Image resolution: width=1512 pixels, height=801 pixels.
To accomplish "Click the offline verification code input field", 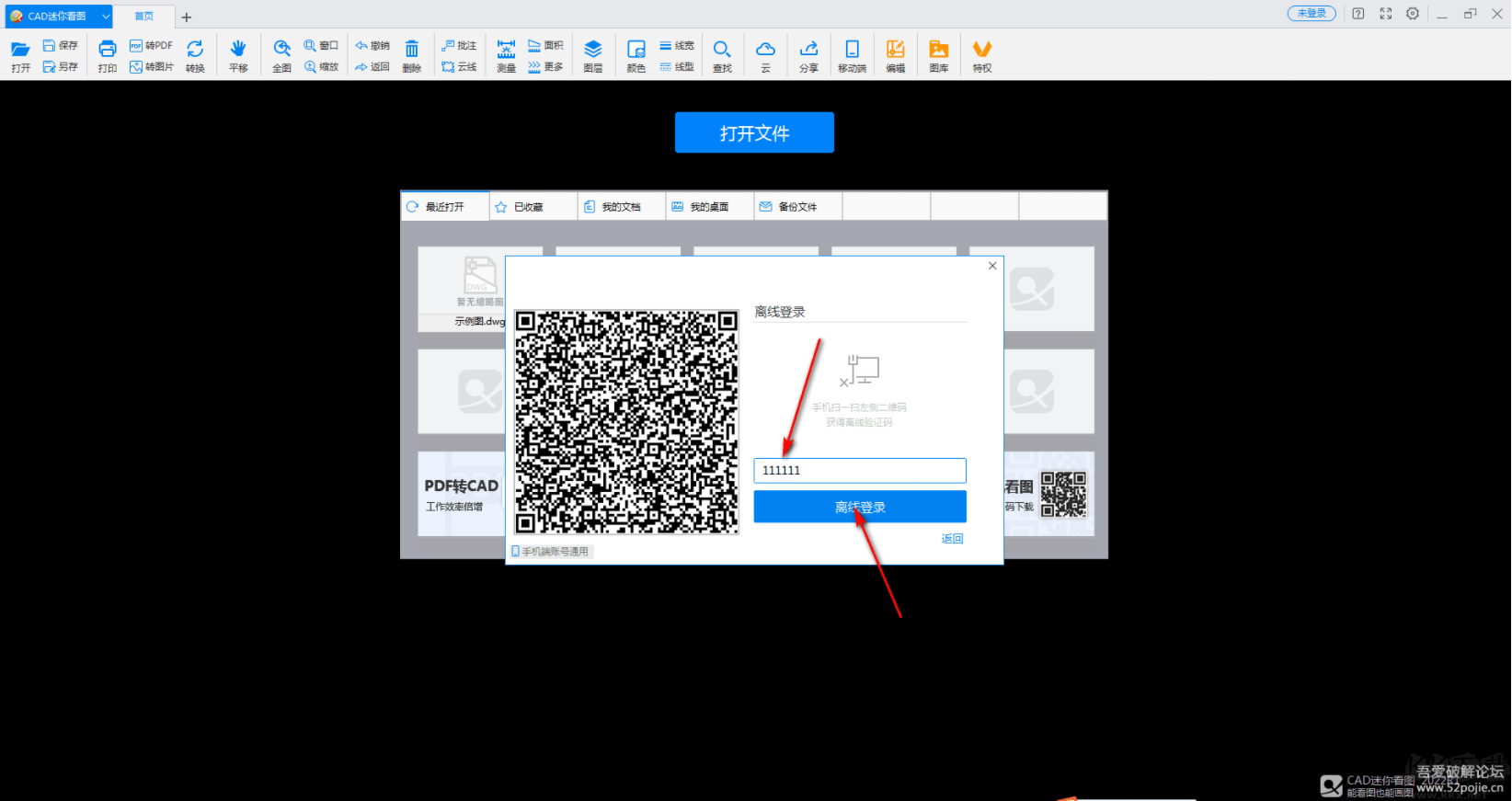I will tap(860, 471).
